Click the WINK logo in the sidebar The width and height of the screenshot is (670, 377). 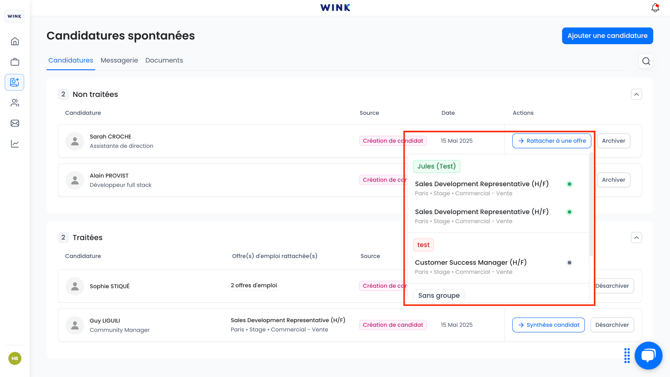point(15,16)
